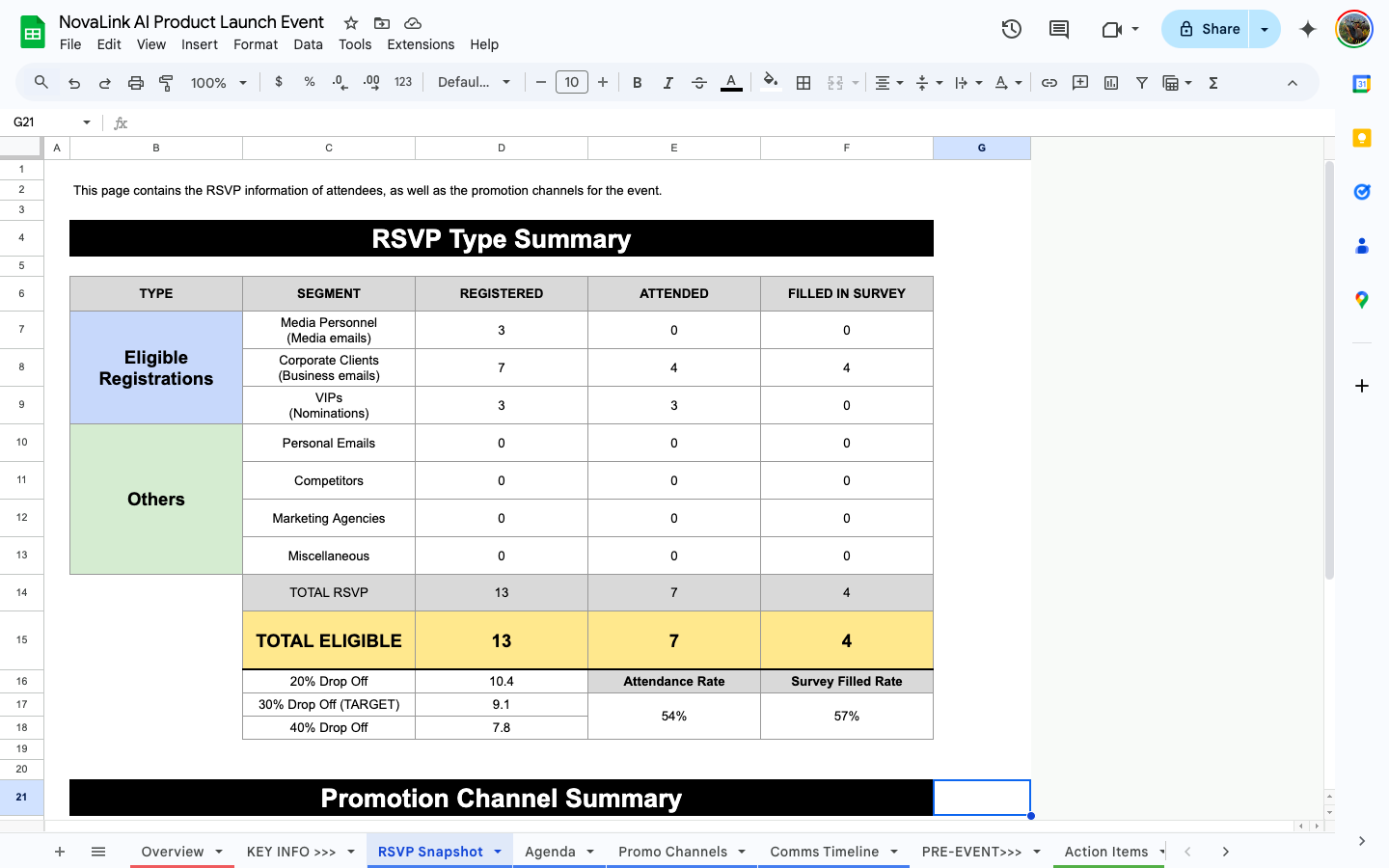Open the Format menu
Image resolution: width=1389 pixels, height=868 pixels.
pyautogui.click(x=256, y=44)
